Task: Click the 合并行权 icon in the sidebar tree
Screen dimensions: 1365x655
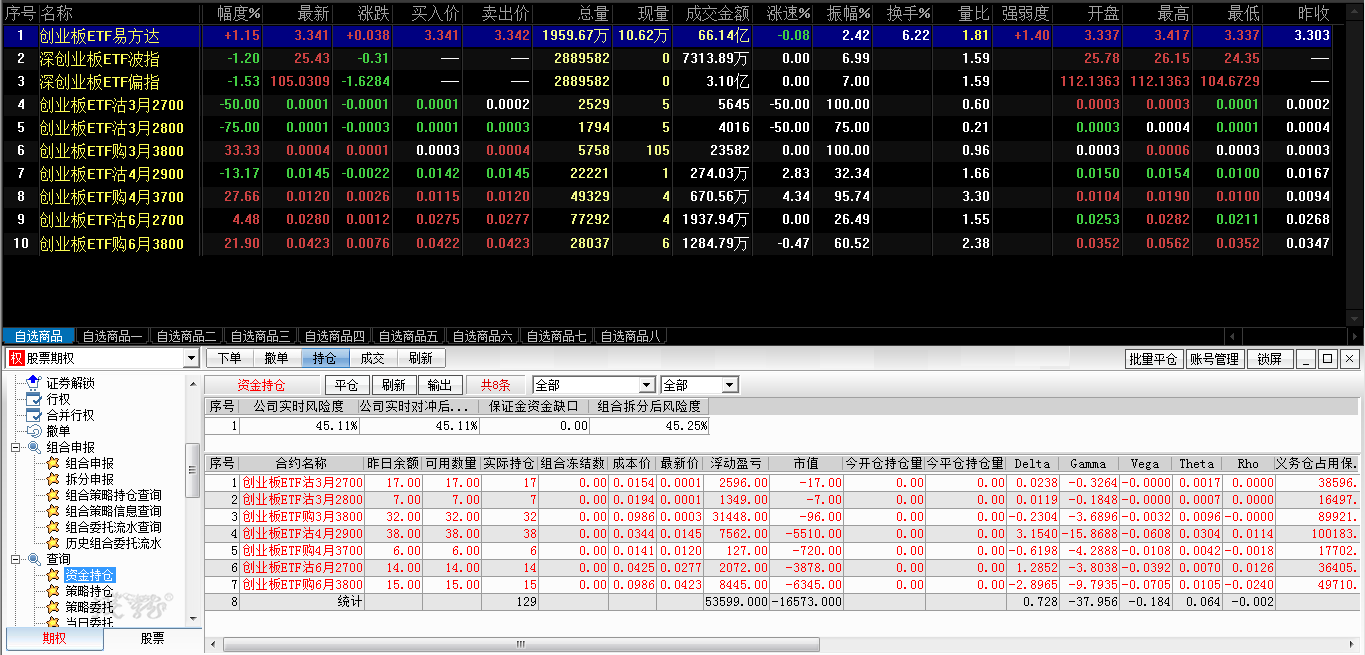Action: pos(34,415)
